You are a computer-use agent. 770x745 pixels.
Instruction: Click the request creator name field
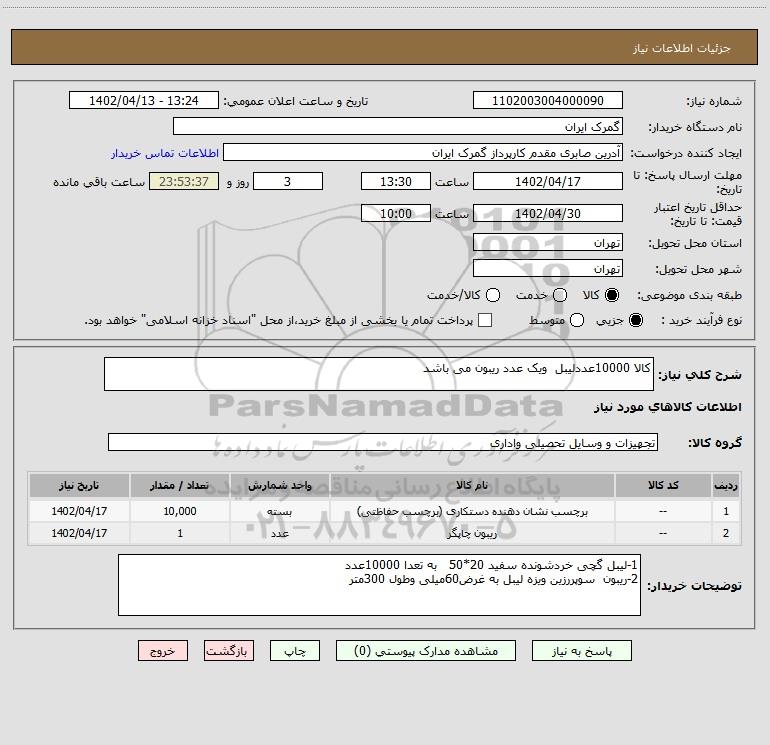click(x=423, y=153)
